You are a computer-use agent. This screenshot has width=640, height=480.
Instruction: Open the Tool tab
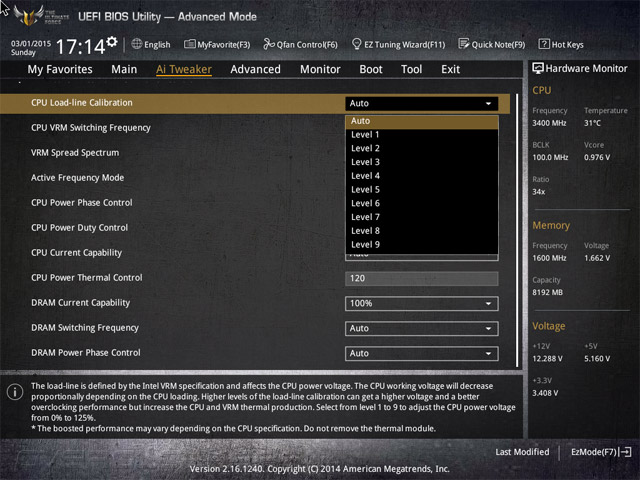coord(411,69)
